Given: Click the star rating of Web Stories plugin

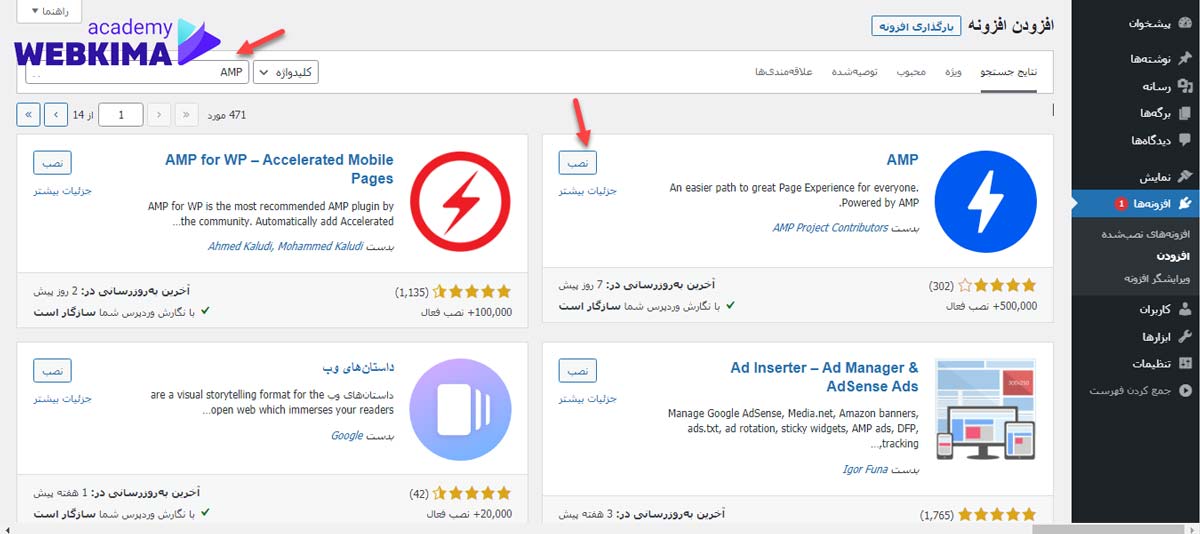Looking at the screenshot, I should pos(472,493).
